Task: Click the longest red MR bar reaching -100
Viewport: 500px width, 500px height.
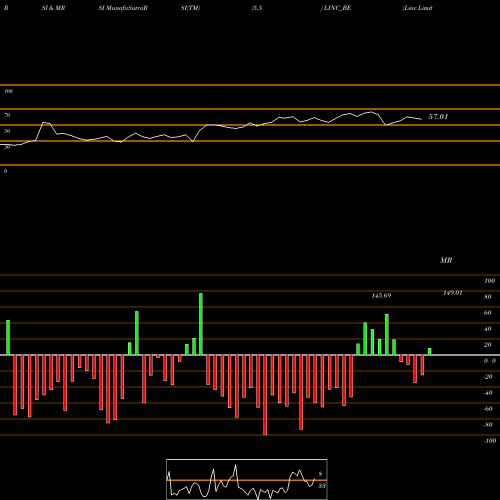Action: coord(265,395)
